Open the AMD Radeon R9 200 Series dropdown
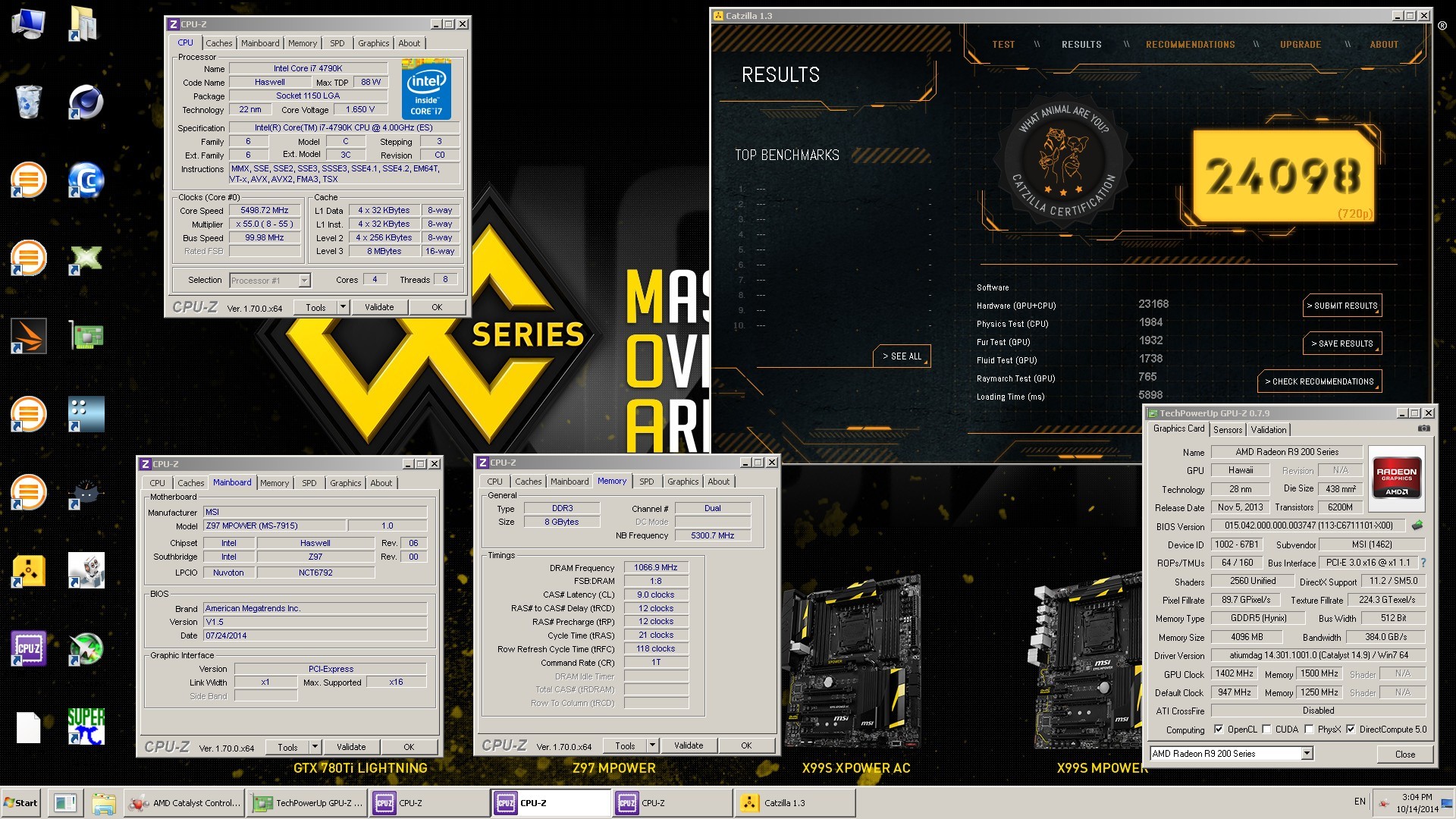Image resolution: width=1456 pixels, height=819 pixels. 1231,754
